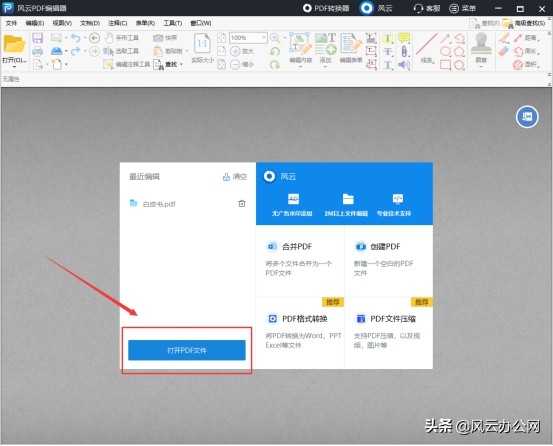Click the Undo arrow
This screenshot has height=446, width=553.
pos(75,38)
